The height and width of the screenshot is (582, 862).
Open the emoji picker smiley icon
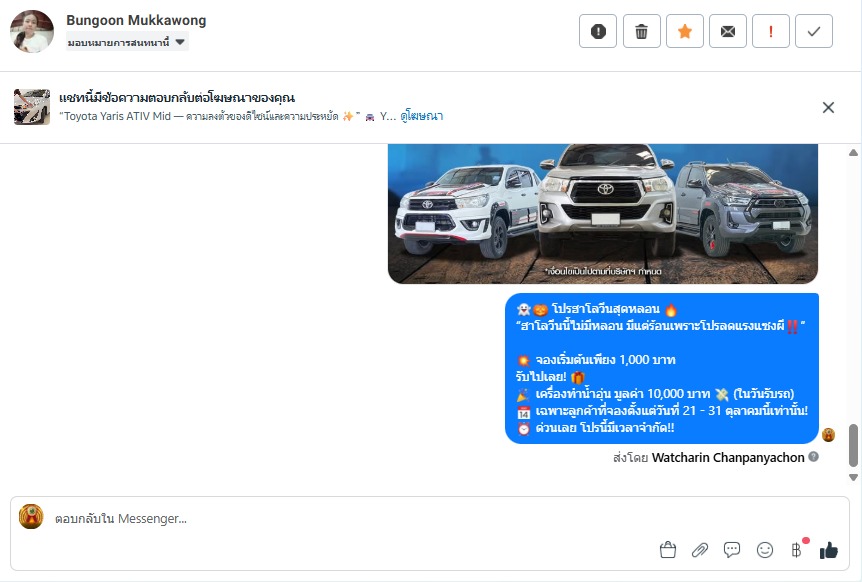pyautogui.click(x=765, y=550)
